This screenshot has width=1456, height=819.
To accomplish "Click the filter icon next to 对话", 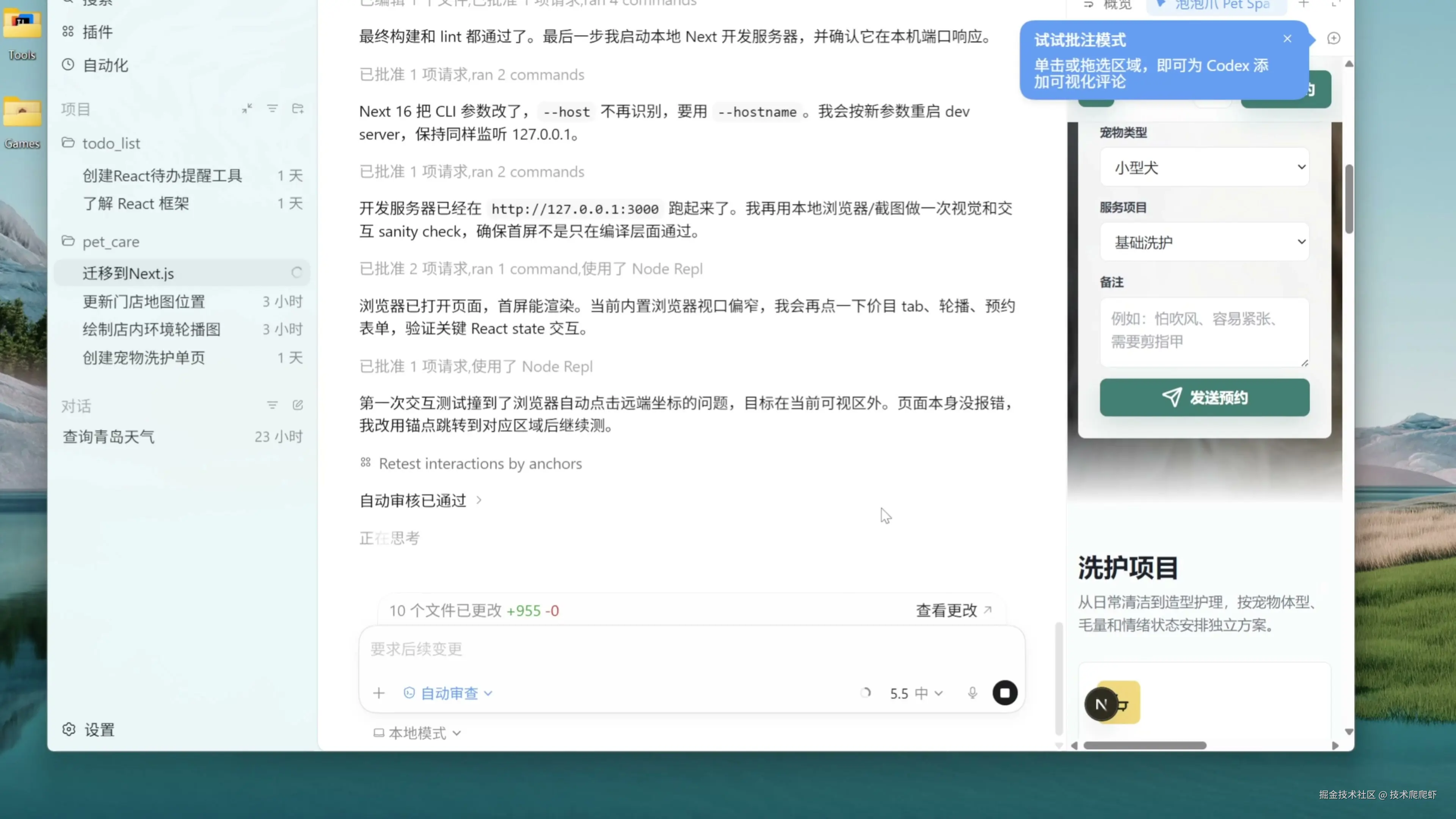I will click(273, 405).
